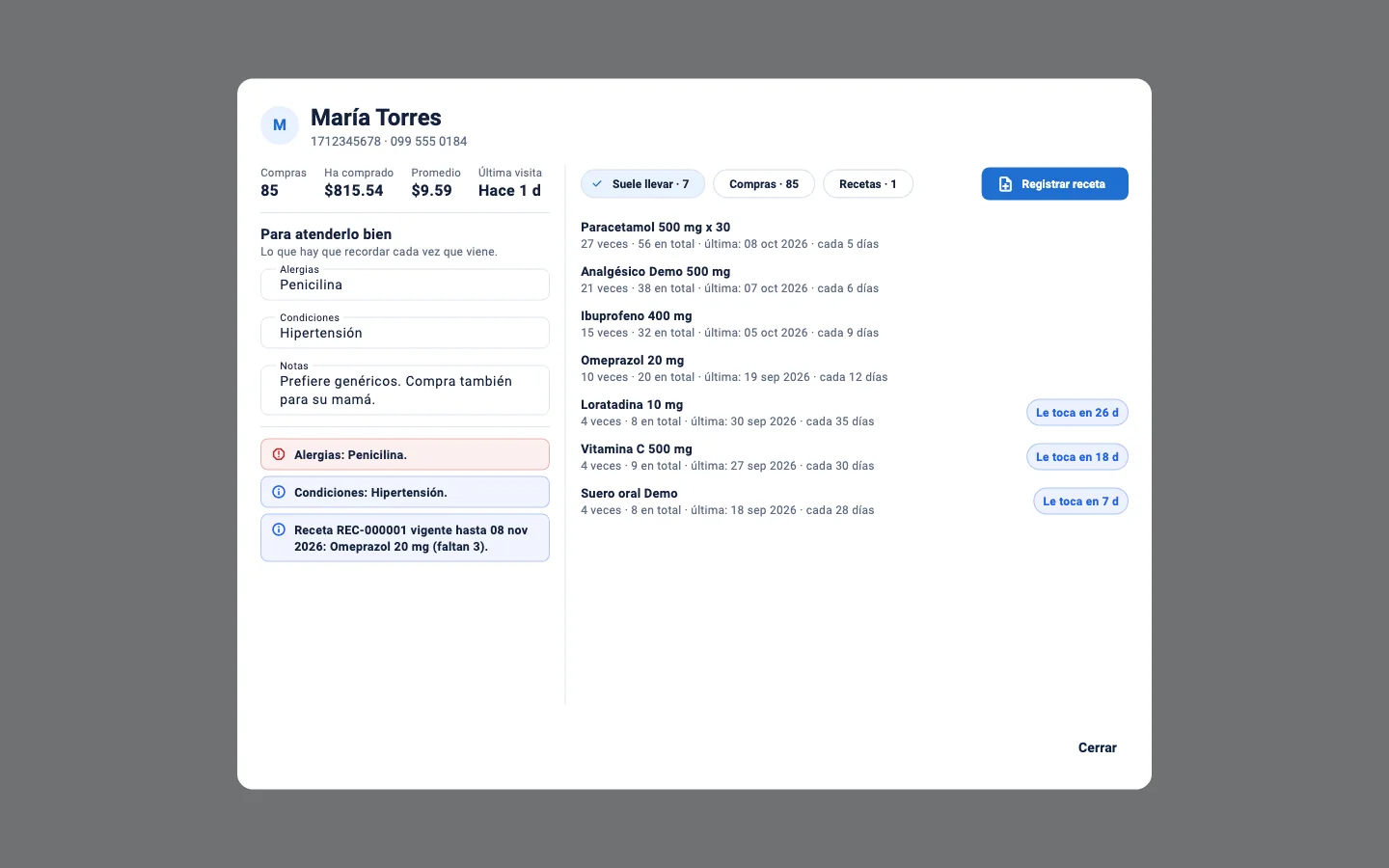Click the 'Le toca en 26 d' badge
Viewport: 1389px width, 868px height.
click(x=1077, y=413)
